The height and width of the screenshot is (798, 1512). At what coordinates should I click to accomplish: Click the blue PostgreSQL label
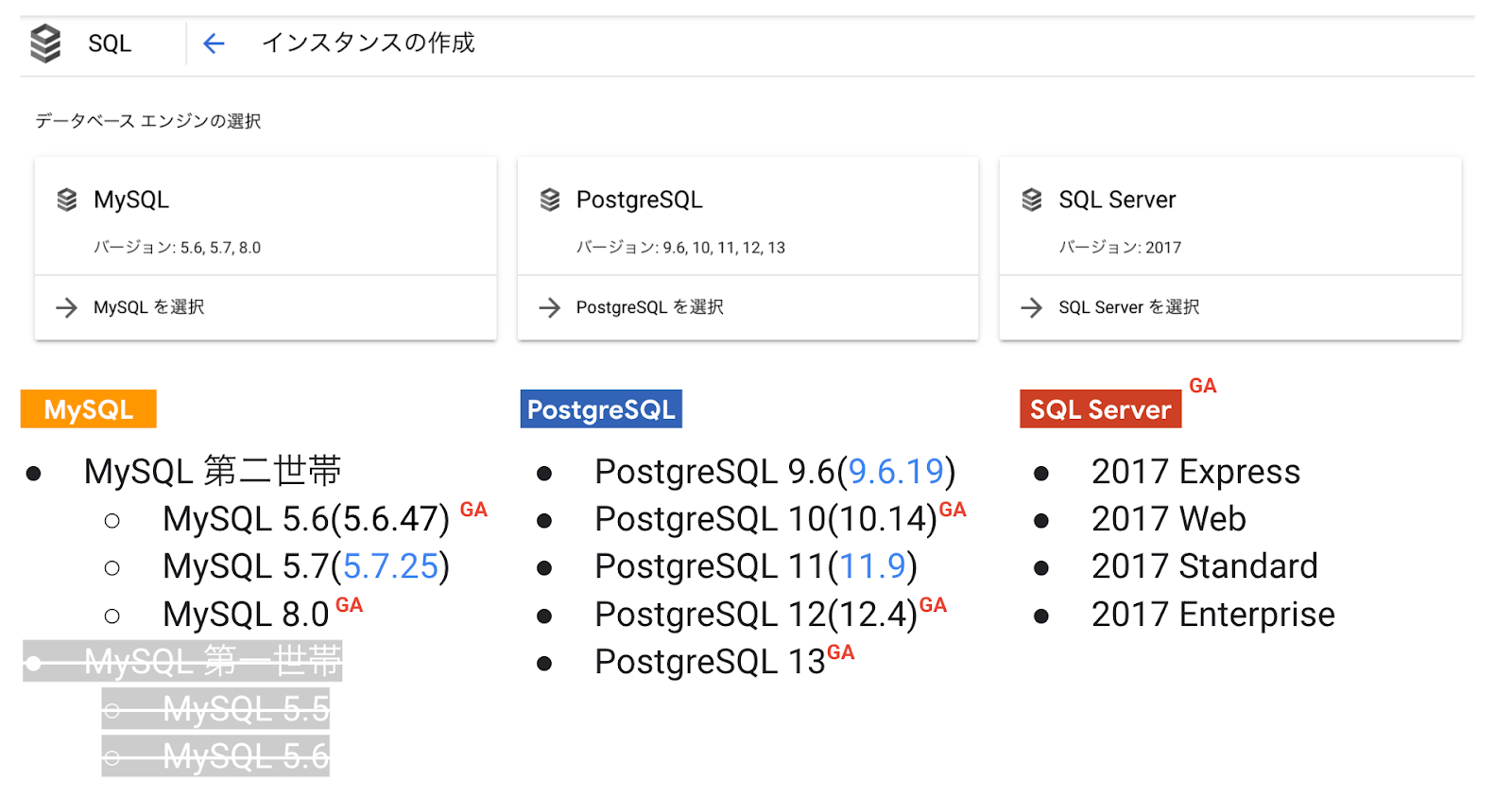601,409
